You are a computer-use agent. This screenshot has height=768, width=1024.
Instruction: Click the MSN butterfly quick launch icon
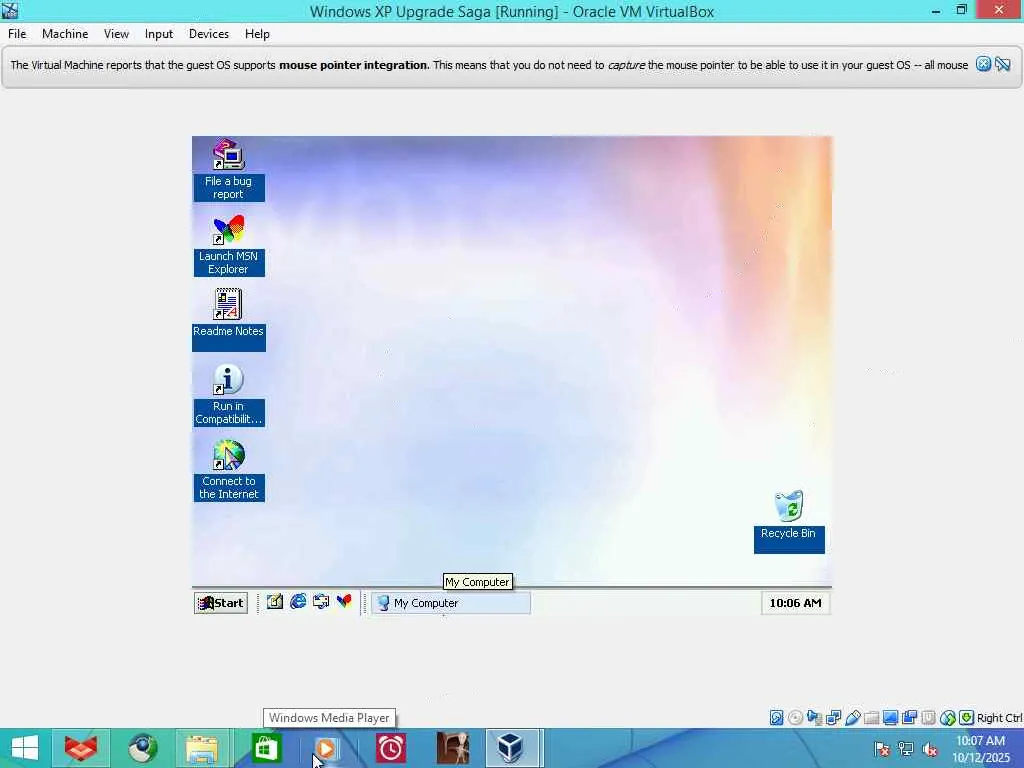click(344, 601)
